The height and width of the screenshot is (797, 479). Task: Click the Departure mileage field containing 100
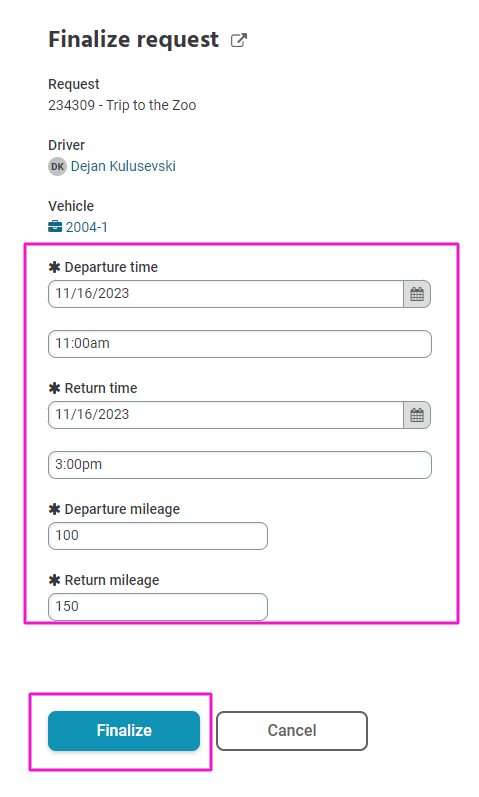point(158,536)
